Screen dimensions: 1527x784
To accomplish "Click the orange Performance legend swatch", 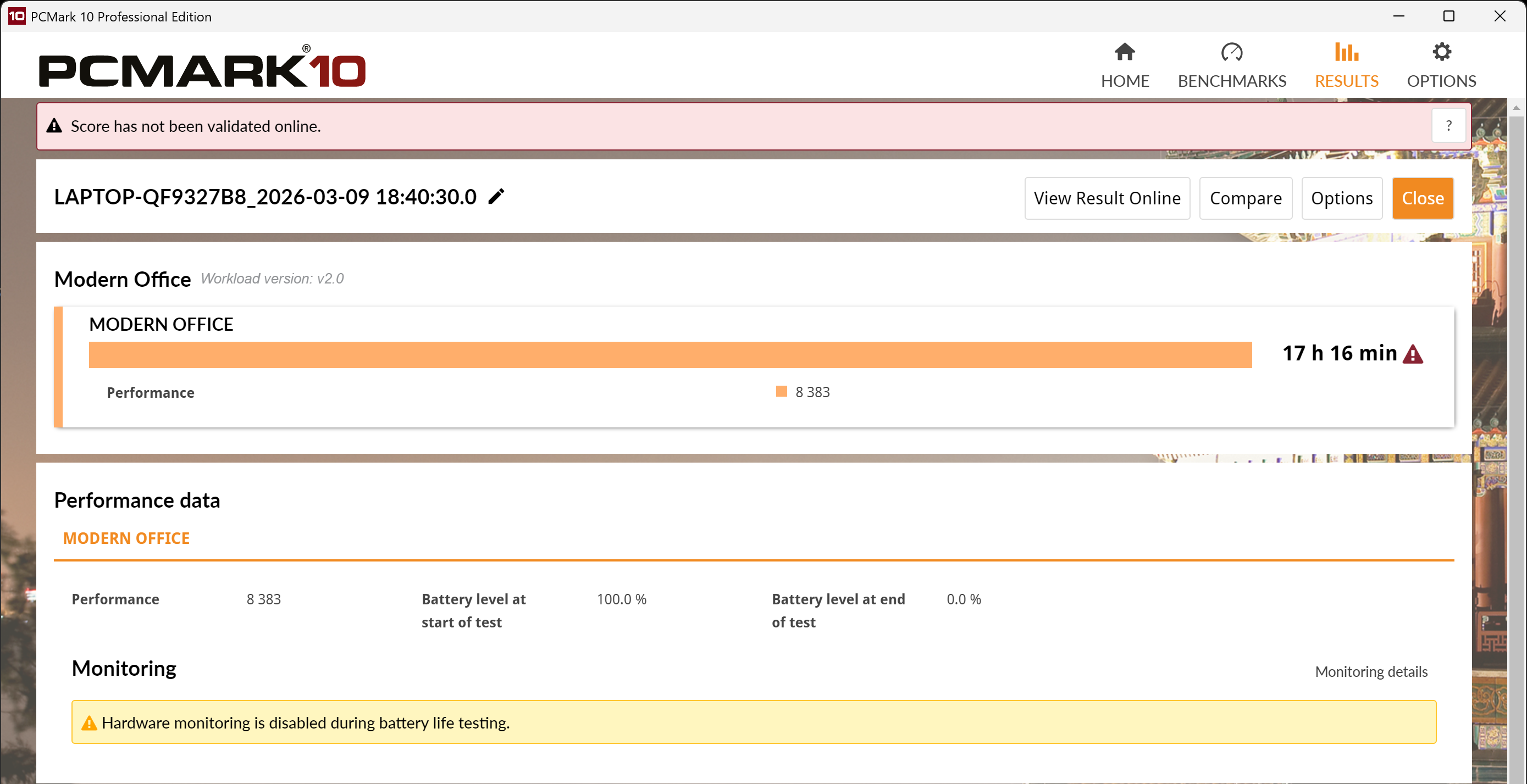I will click(781, 392).
